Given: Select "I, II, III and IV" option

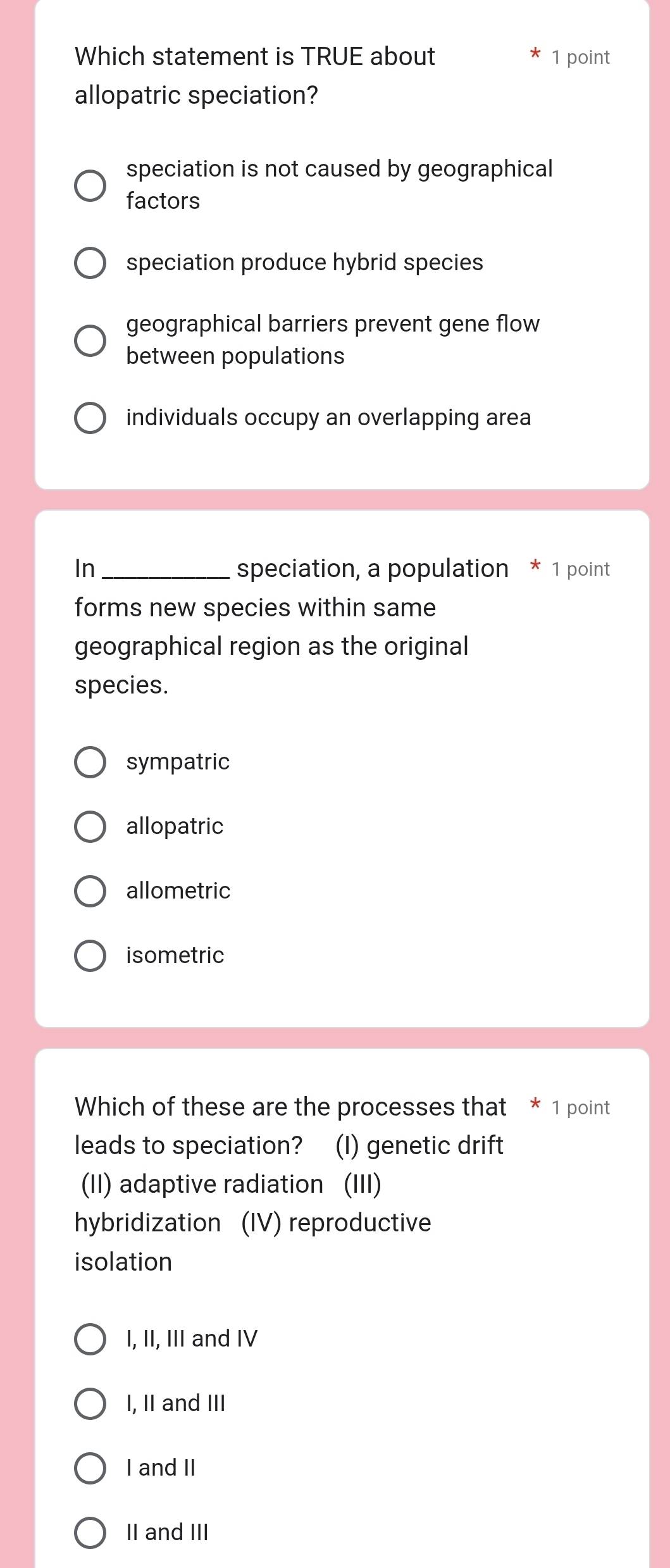Looking at the screenshot, I should (89, 1338).
